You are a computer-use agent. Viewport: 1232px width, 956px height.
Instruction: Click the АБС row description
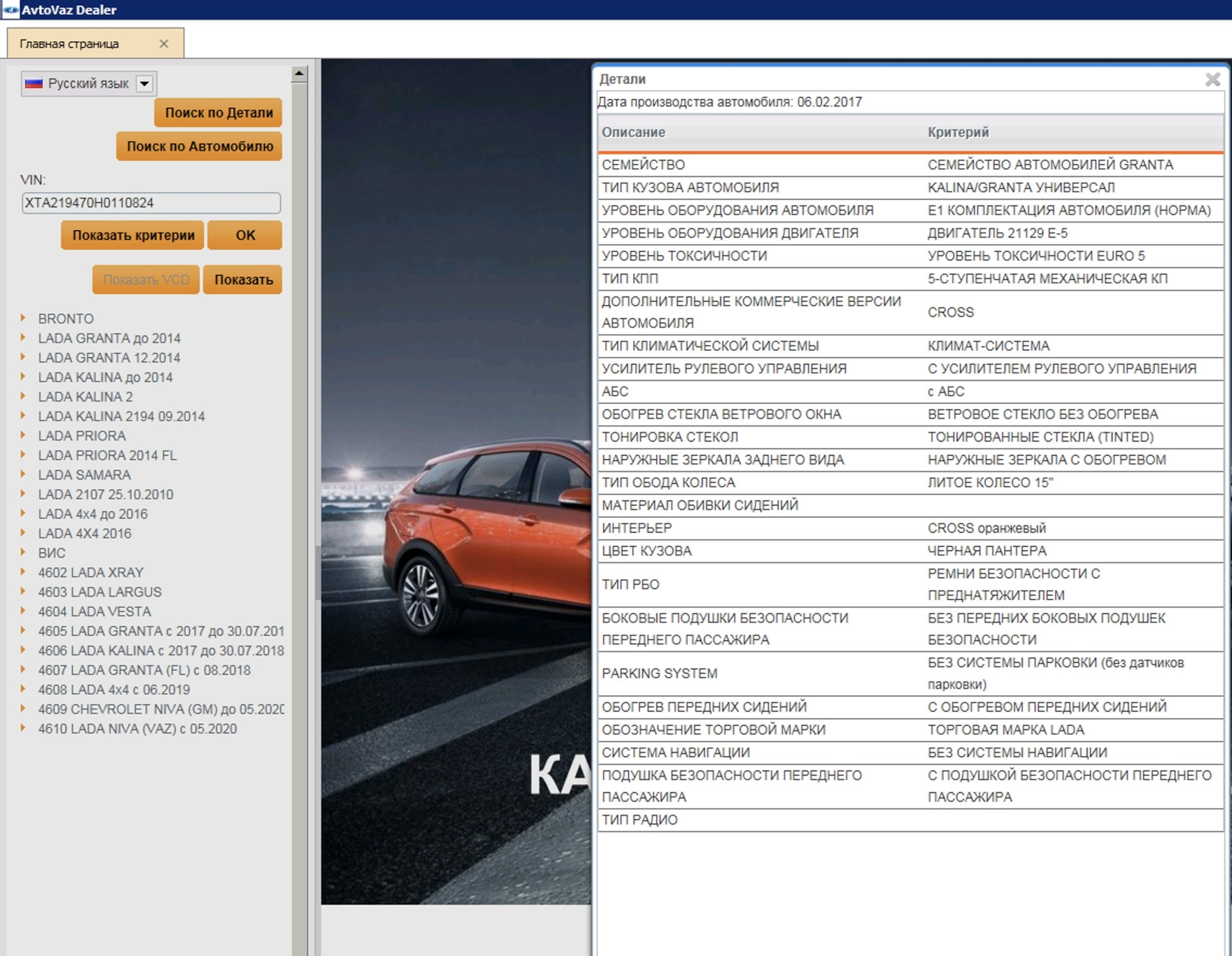(x=615, y=391)
